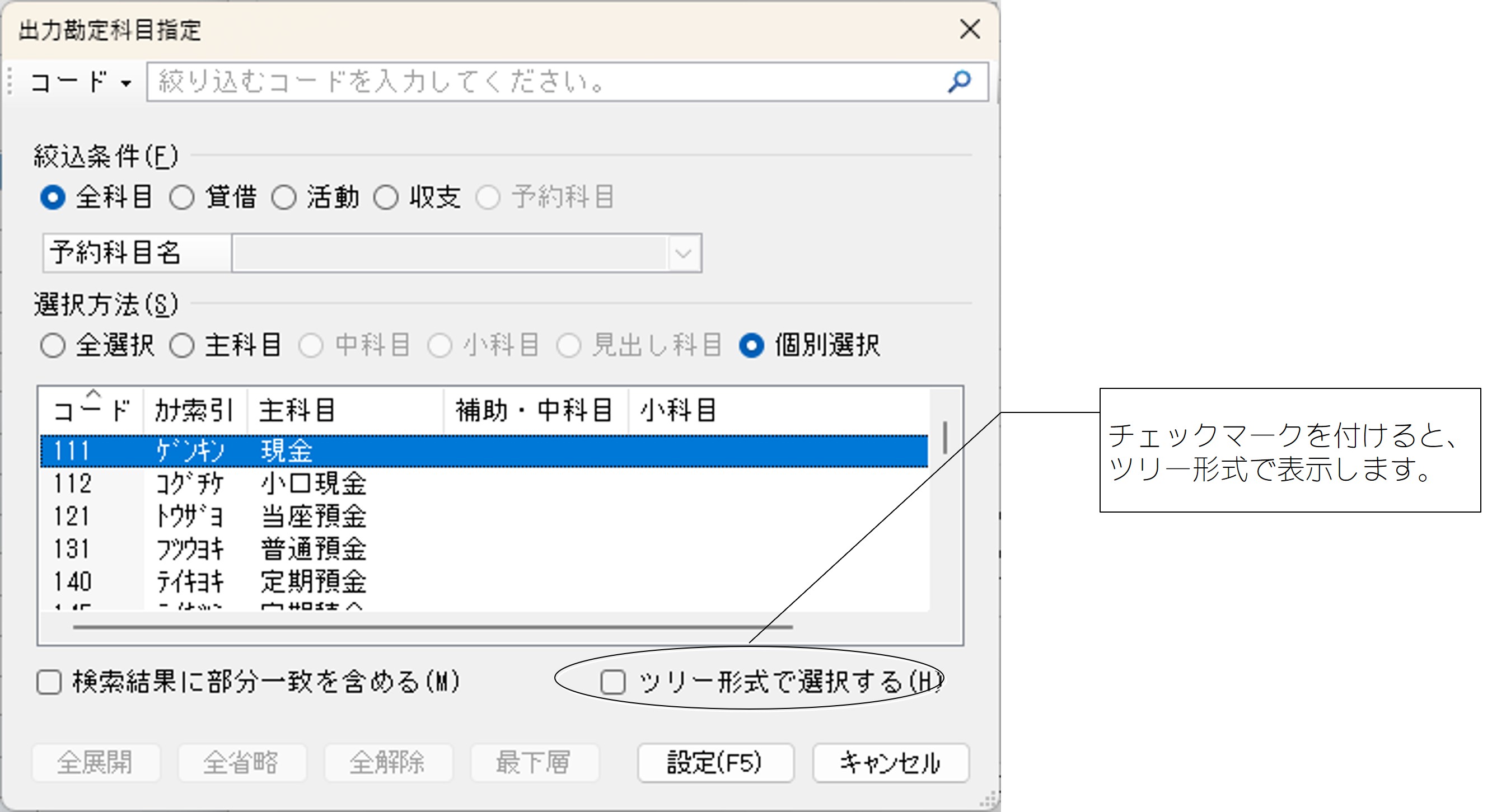
Task: Enable ツリー形式で選択する checkbox
Action: tap(614, 682)
